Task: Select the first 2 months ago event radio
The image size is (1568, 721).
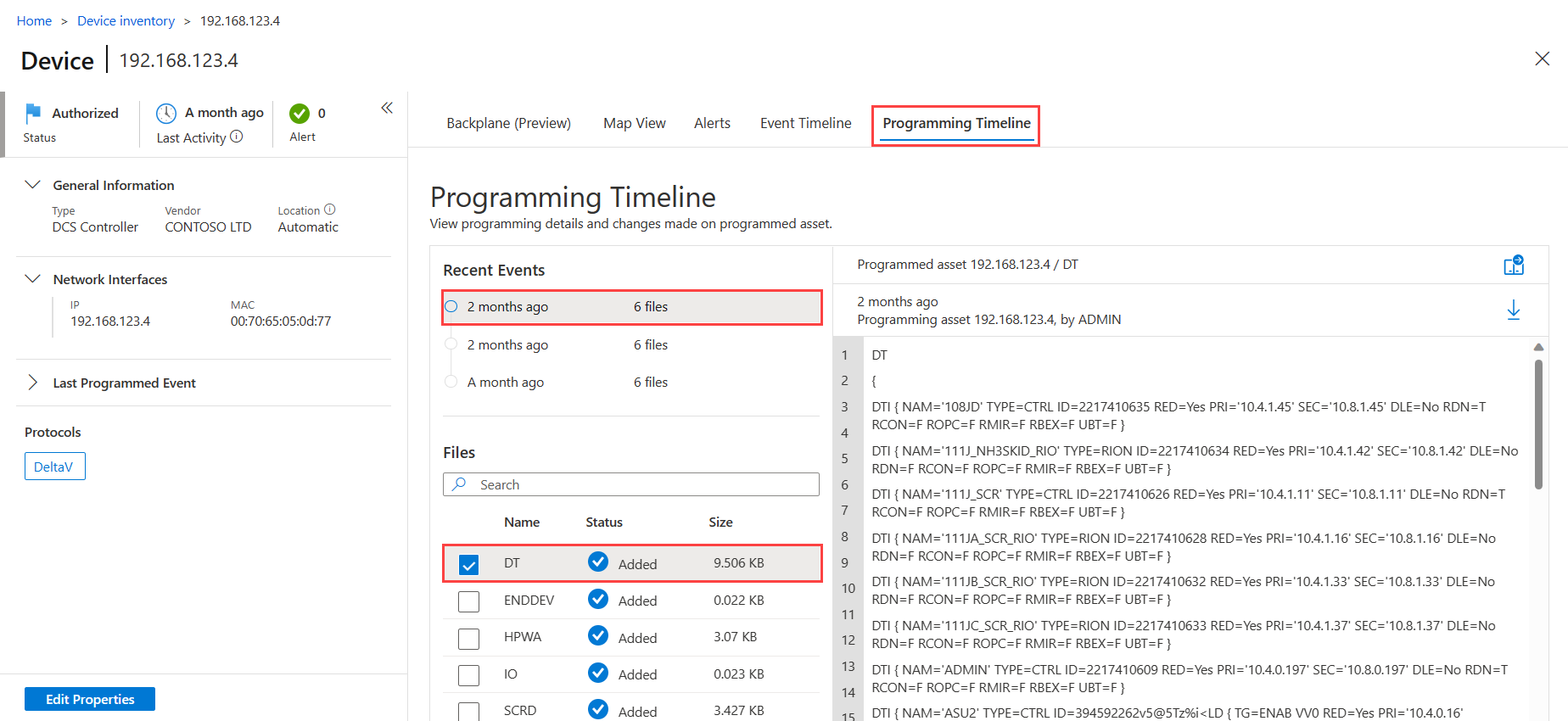Action: (451, 306)
